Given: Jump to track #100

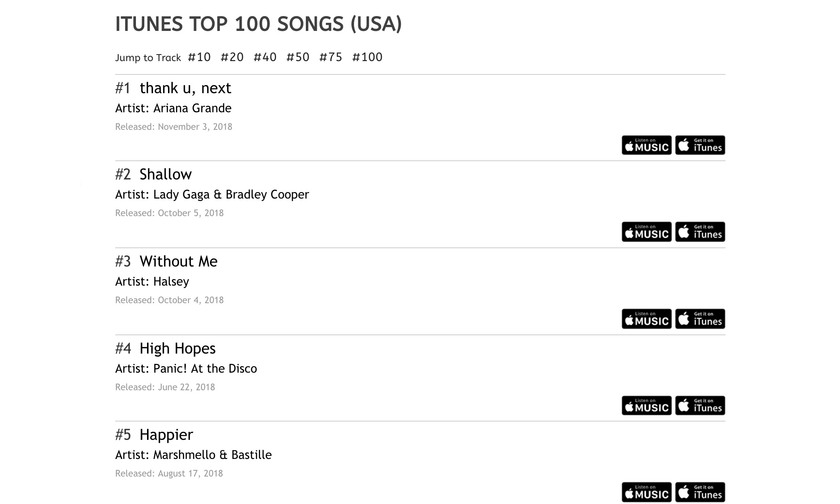Looking at the screenshot, I should pos(367,57).
